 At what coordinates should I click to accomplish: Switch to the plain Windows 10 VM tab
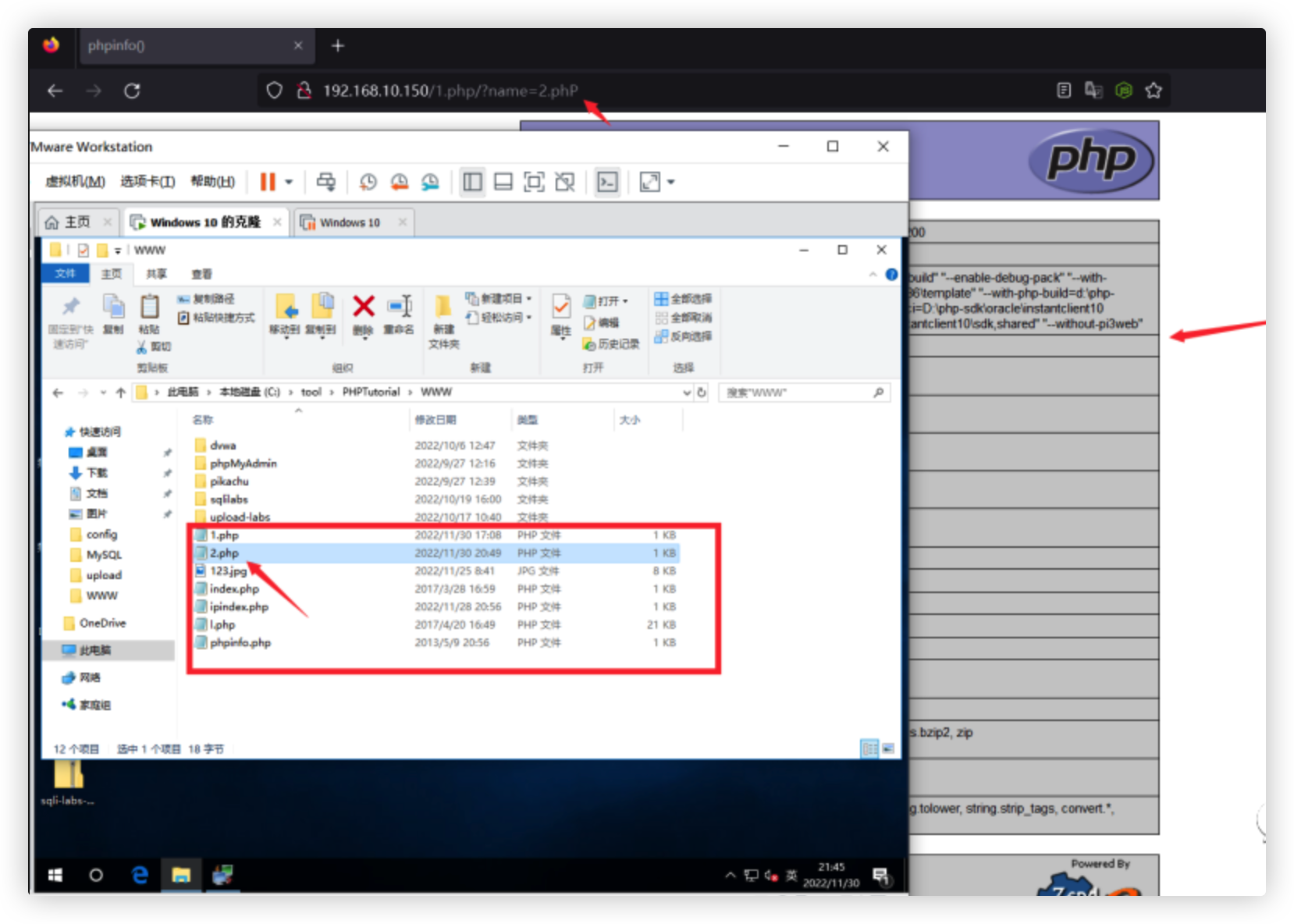tap(354, 222)
